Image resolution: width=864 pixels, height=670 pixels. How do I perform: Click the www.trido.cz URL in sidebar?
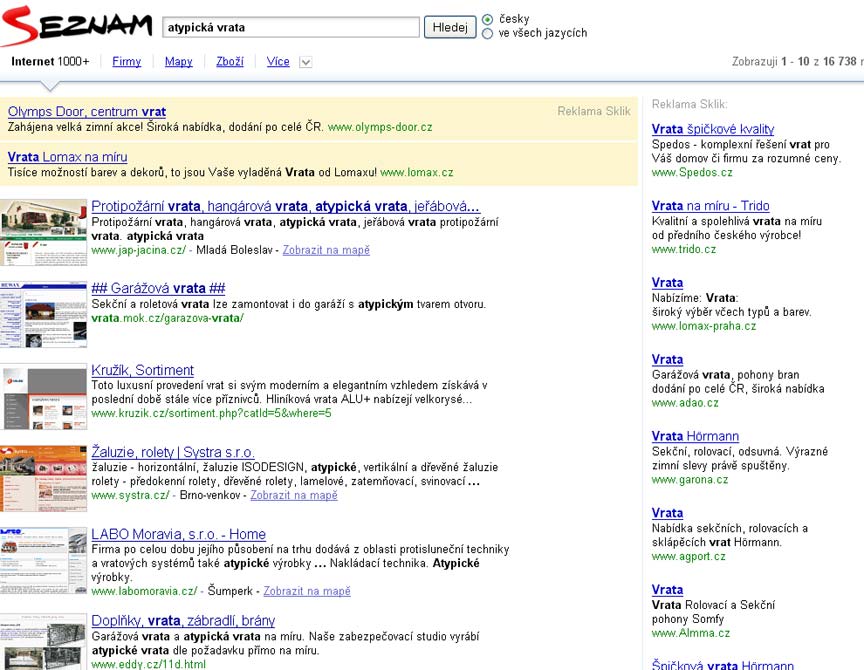tap(684, 250)
